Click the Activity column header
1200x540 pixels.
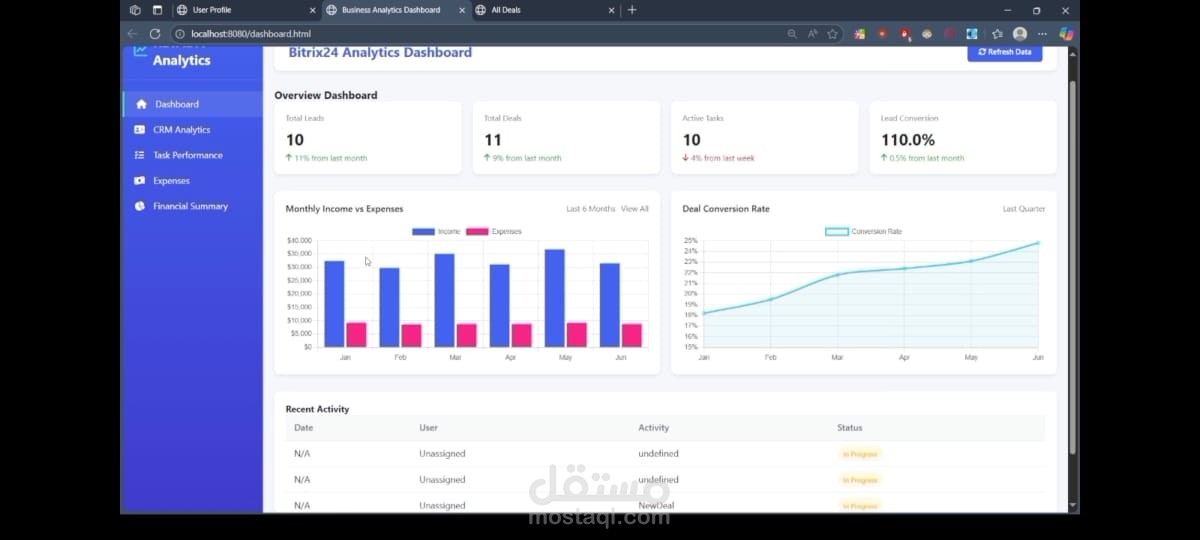[654, 428]
